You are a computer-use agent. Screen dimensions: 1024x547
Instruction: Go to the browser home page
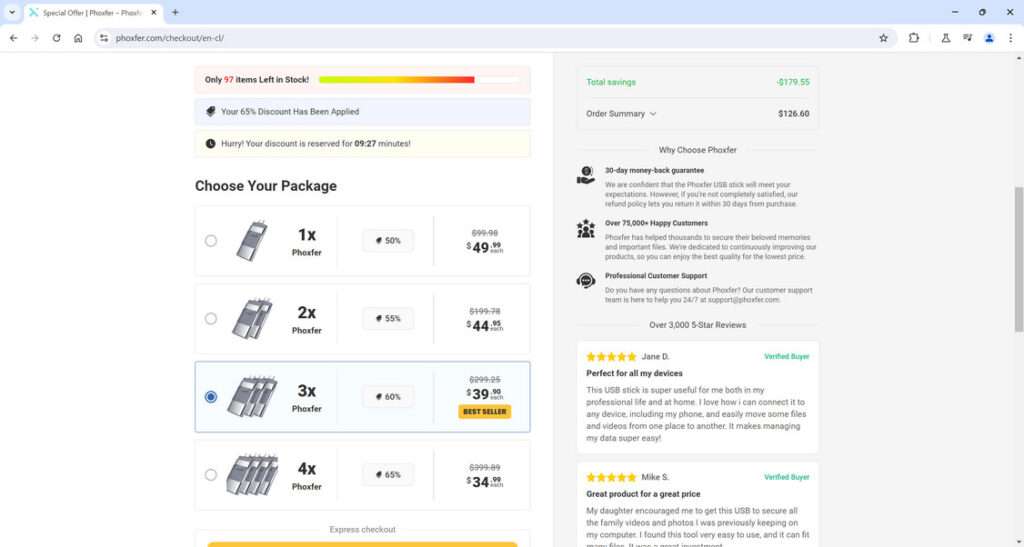coord(78,38)
